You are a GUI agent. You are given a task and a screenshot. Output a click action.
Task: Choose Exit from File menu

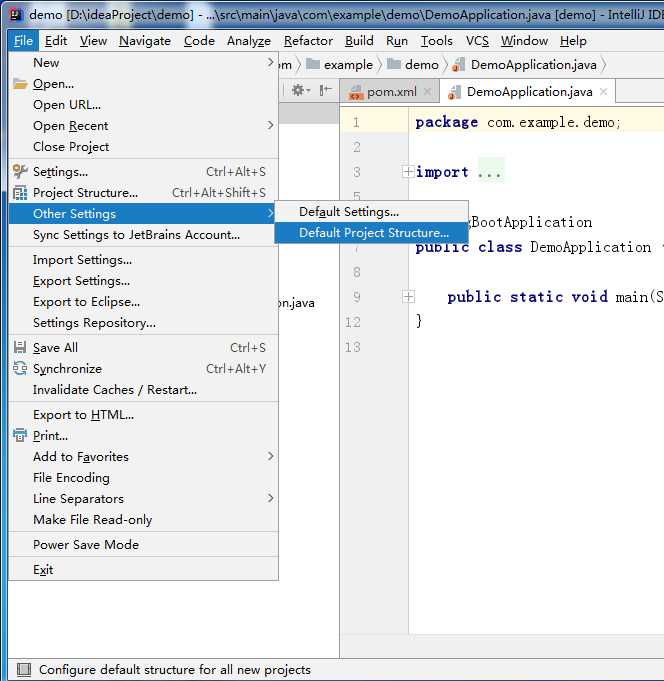[x=143, y=570]
